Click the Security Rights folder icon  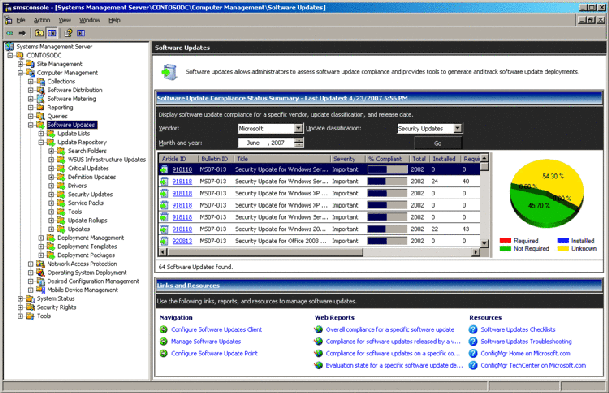click(30, 307)
